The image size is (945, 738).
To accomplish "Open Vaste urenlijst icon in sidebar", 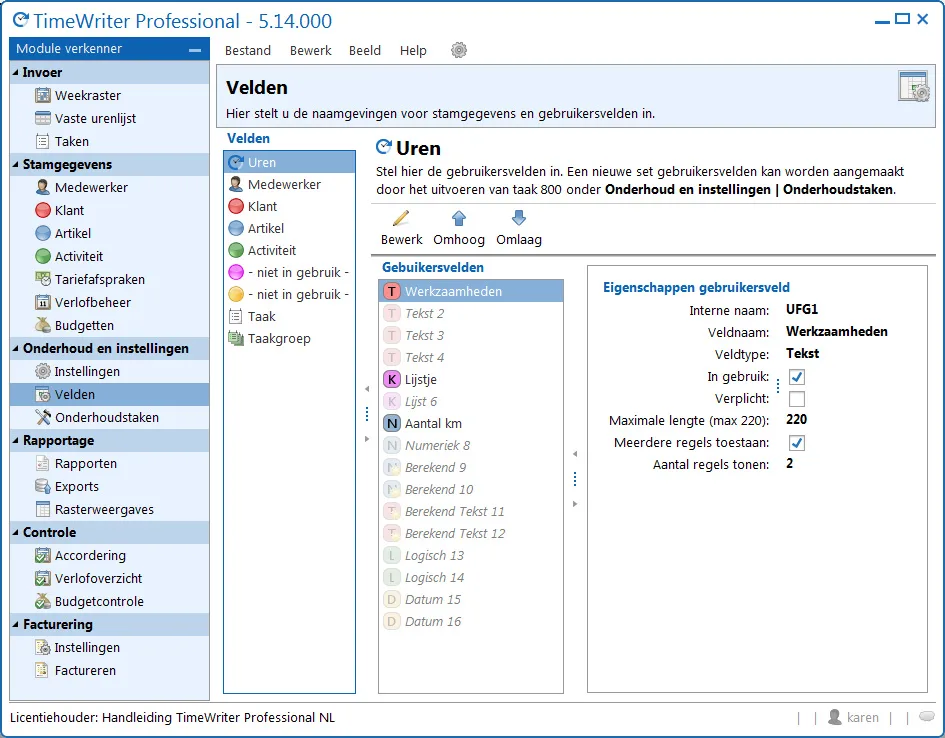I will [x=43, y=118].
